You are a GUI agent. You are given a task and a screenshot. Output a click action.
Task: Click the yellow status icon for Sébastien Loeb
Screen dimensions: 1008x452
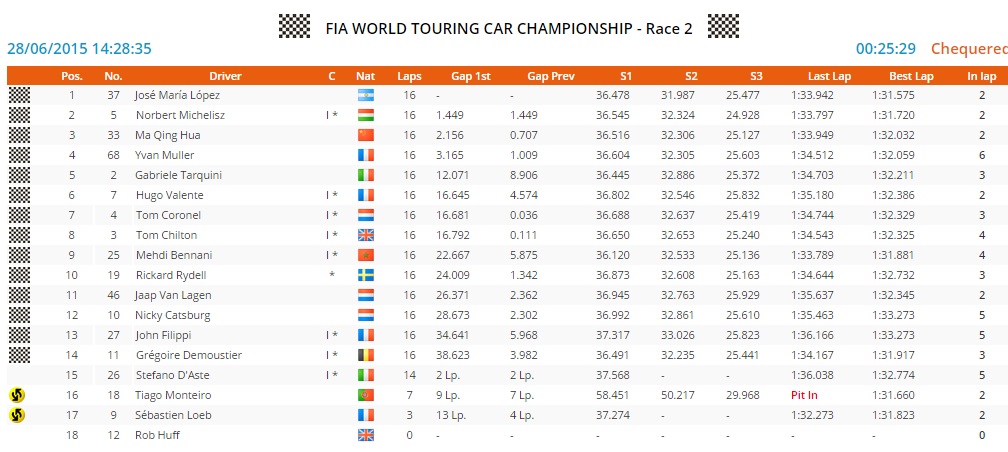17,415
